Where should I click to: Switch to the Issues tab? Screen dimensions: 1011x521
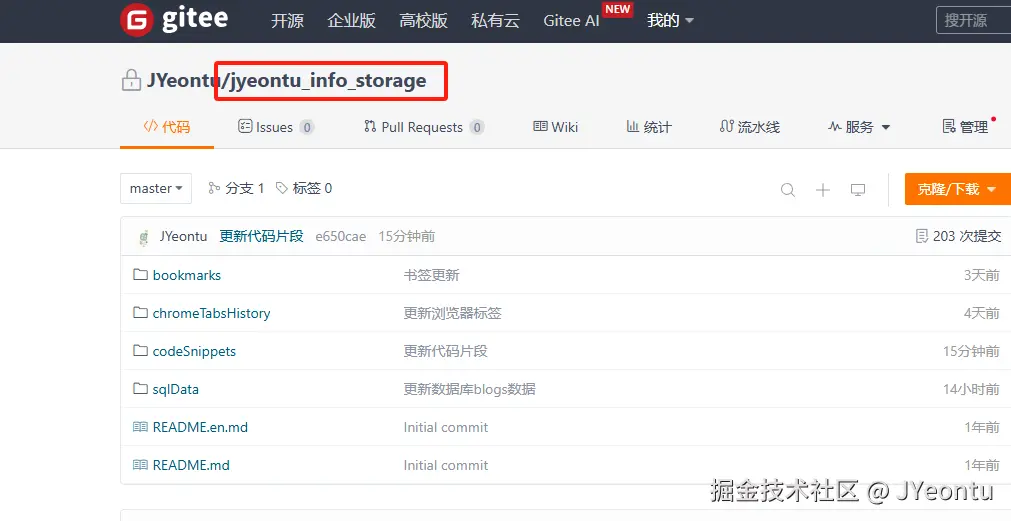tap(275, 127)
